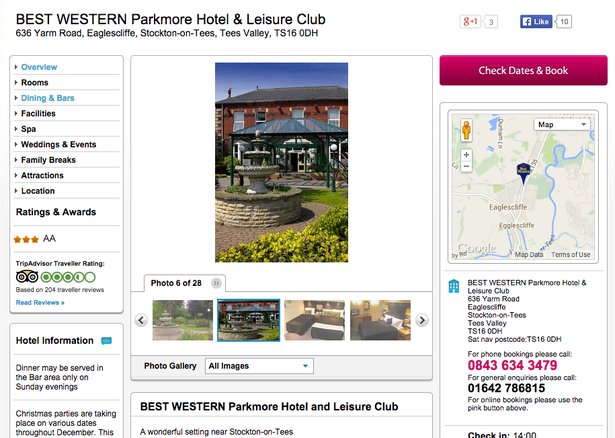Open the All Images photo gallery dropdown

pyautogui.click(x=259, y=366)
